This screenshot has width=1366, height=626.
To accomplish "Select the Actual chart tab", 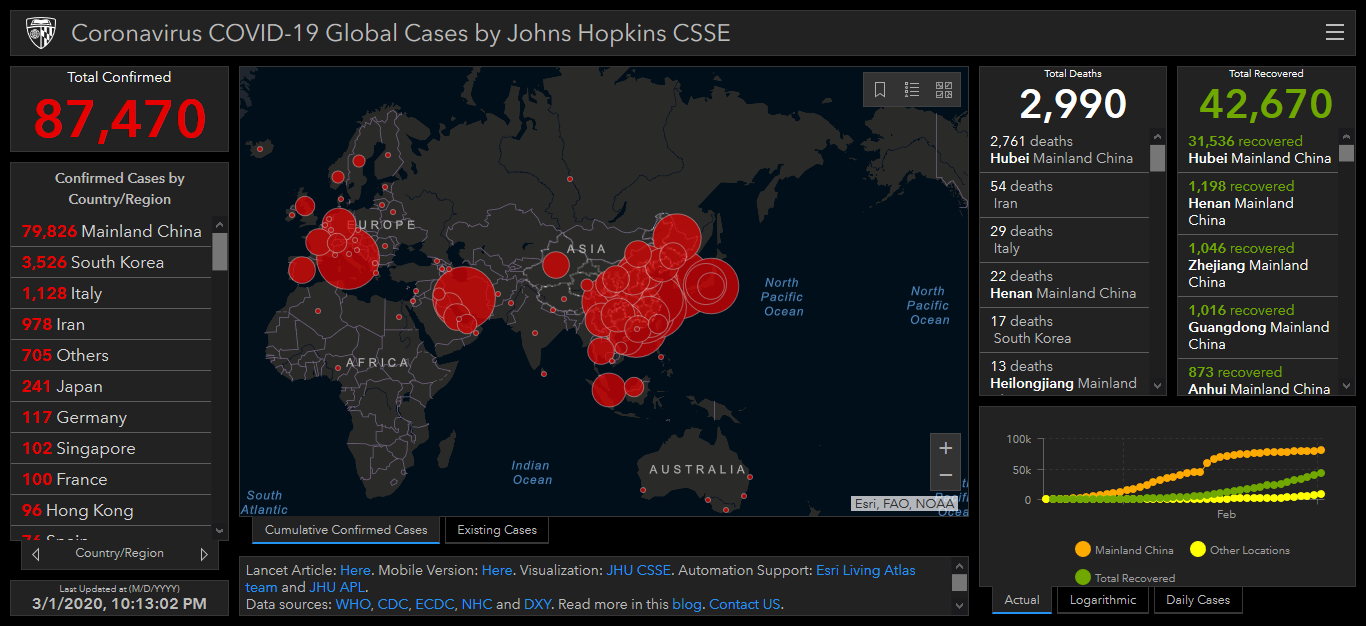I will (1022, 600).
